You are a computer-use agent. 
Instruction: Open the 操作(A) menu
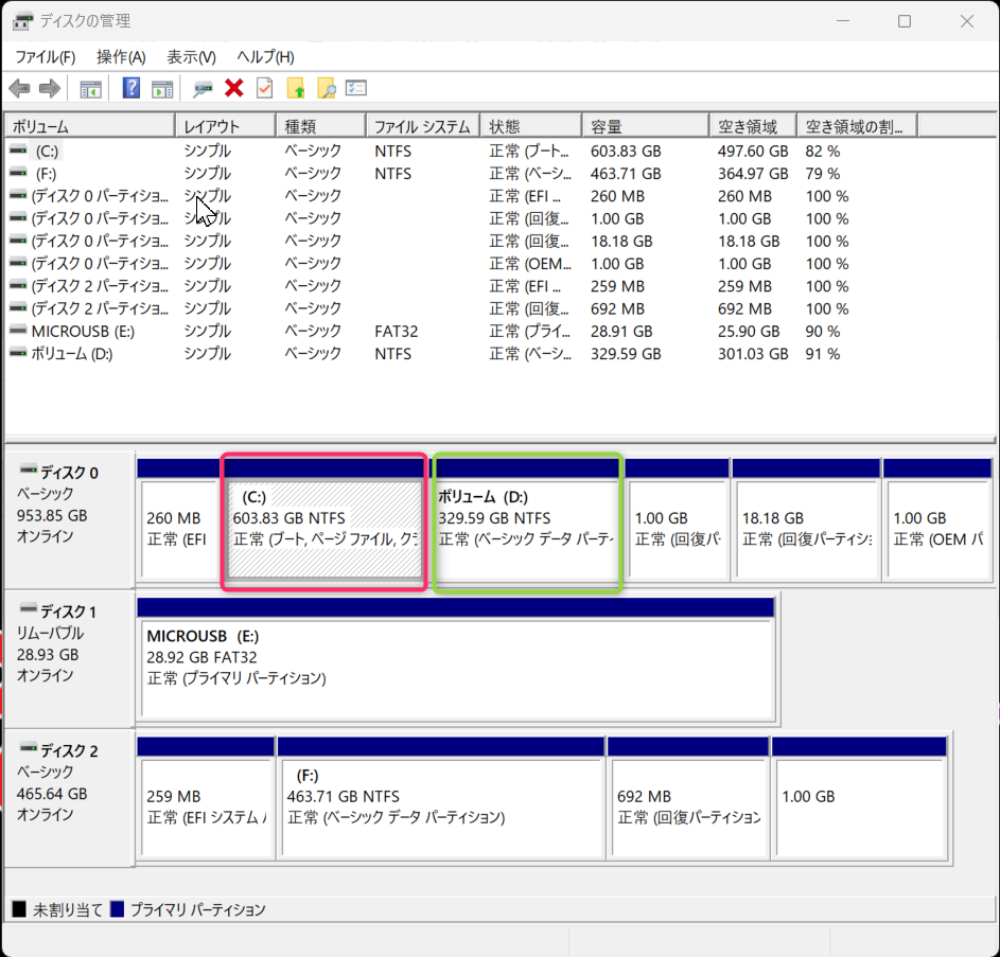[121, 57]
